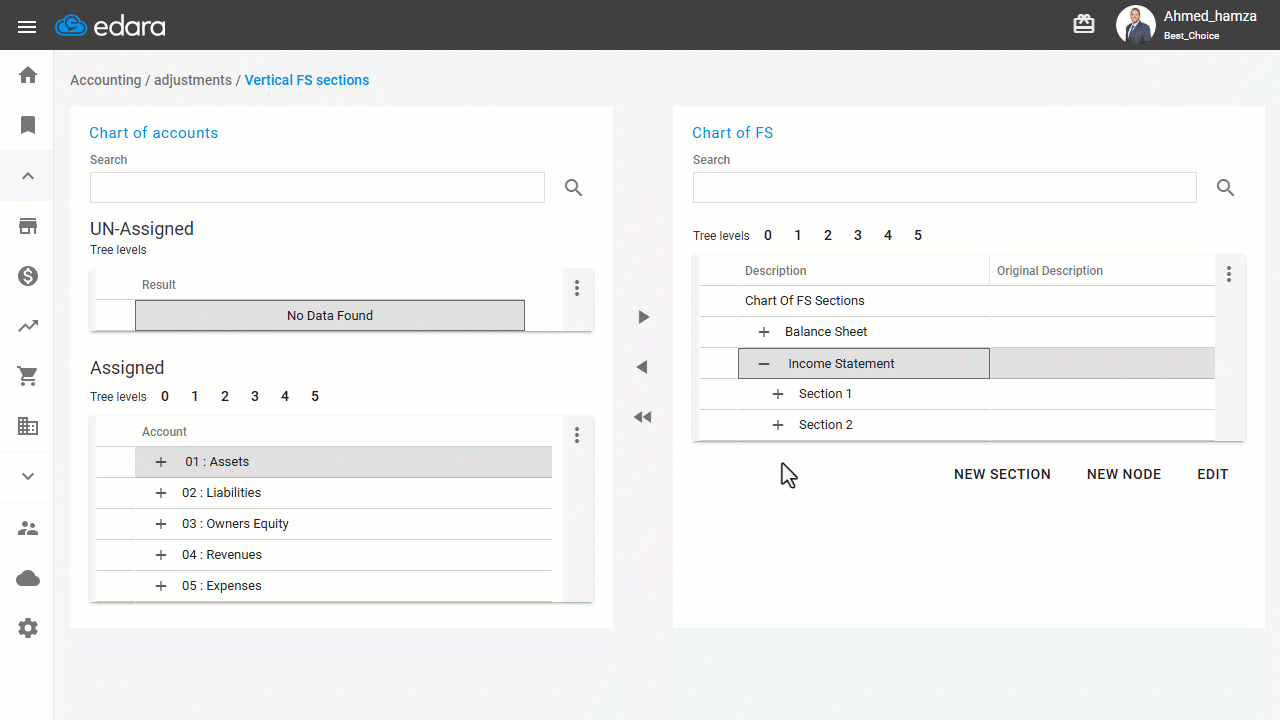
Task: Expand the 02 : Liabilities account
Action: 161,493
